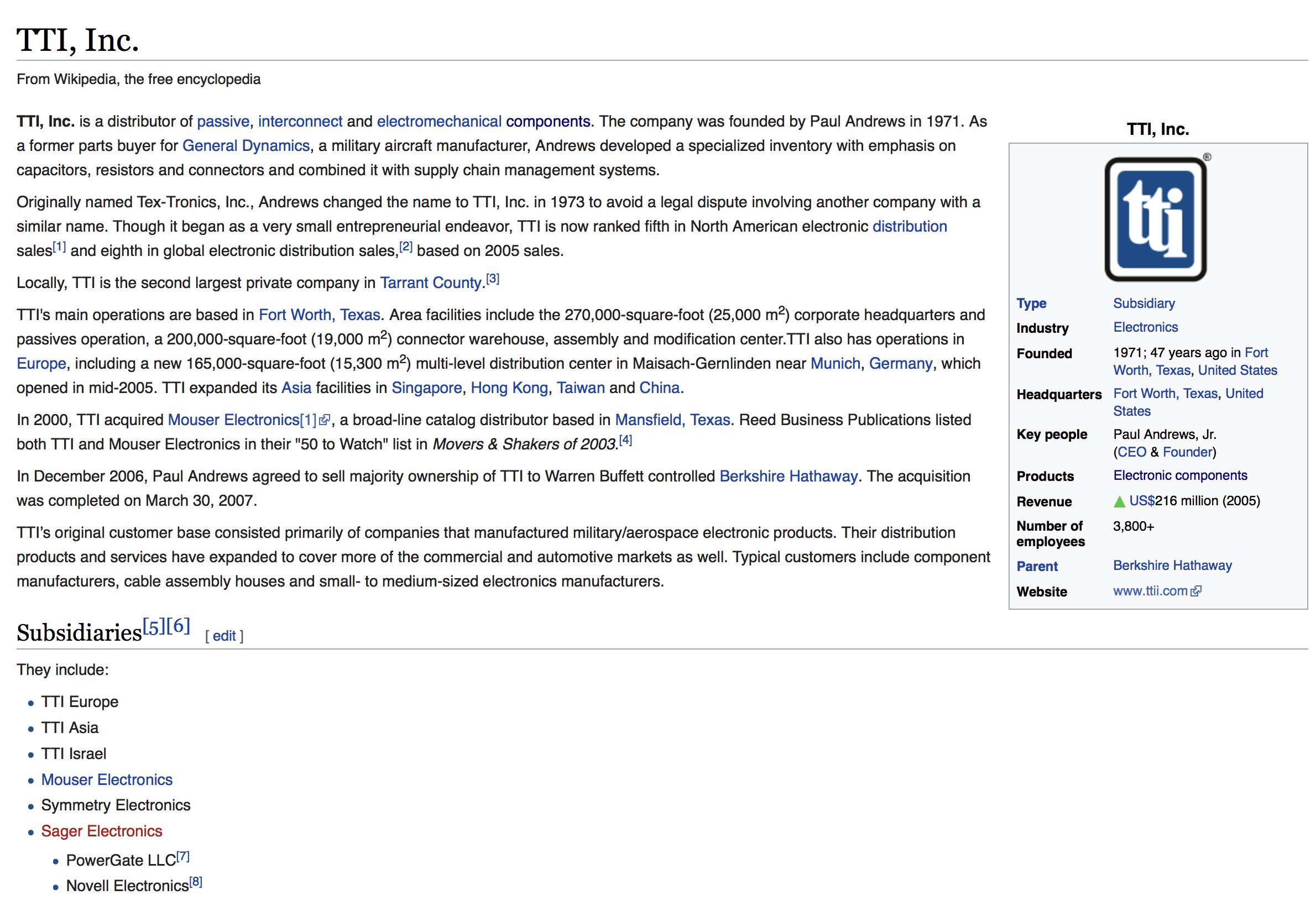Follow Berkshire Hathaway link in paragraph
Image resolution: width=1316 pixels, height=911 pixels.
(x=788, y=477)
